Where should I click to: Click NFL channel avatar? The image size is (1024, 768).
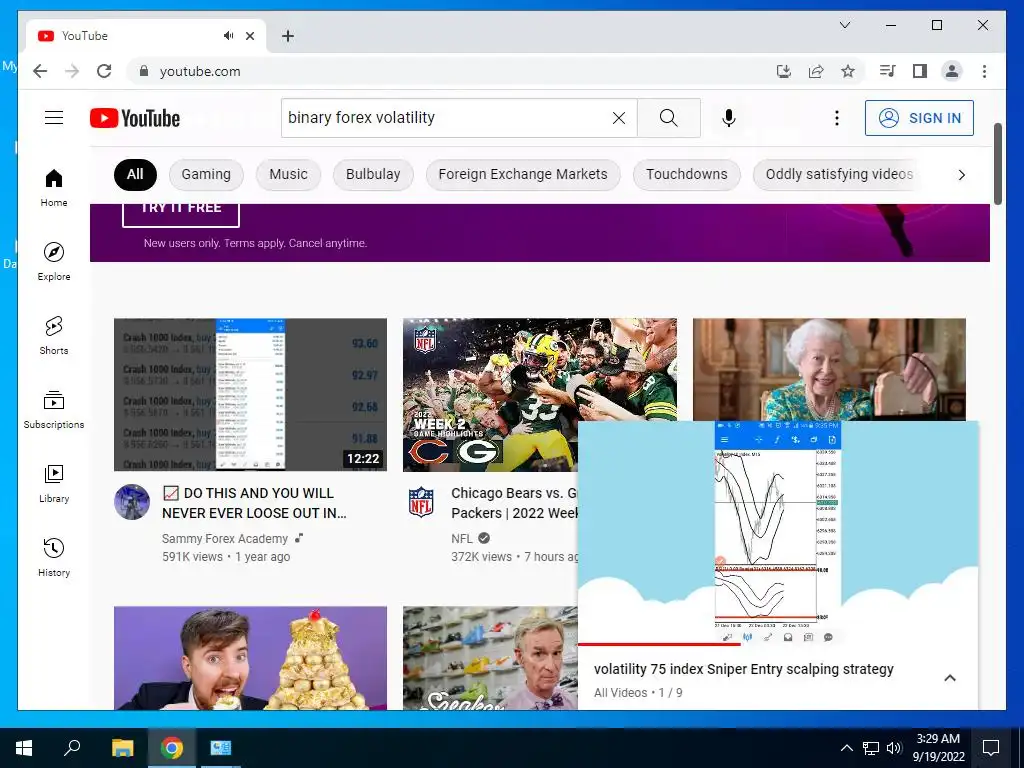click(x=421, y=502)
